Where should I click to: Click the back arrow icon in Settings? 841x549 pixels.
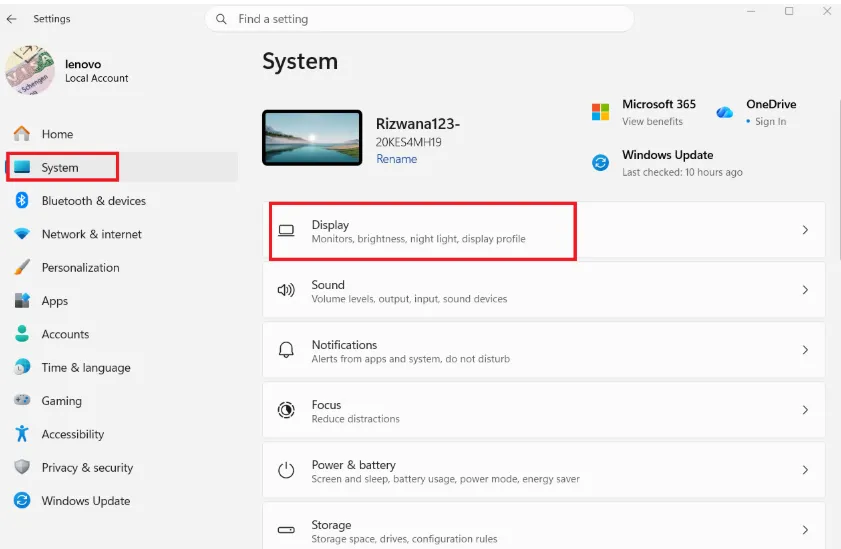pyautogui.click(x=12, y=19)
